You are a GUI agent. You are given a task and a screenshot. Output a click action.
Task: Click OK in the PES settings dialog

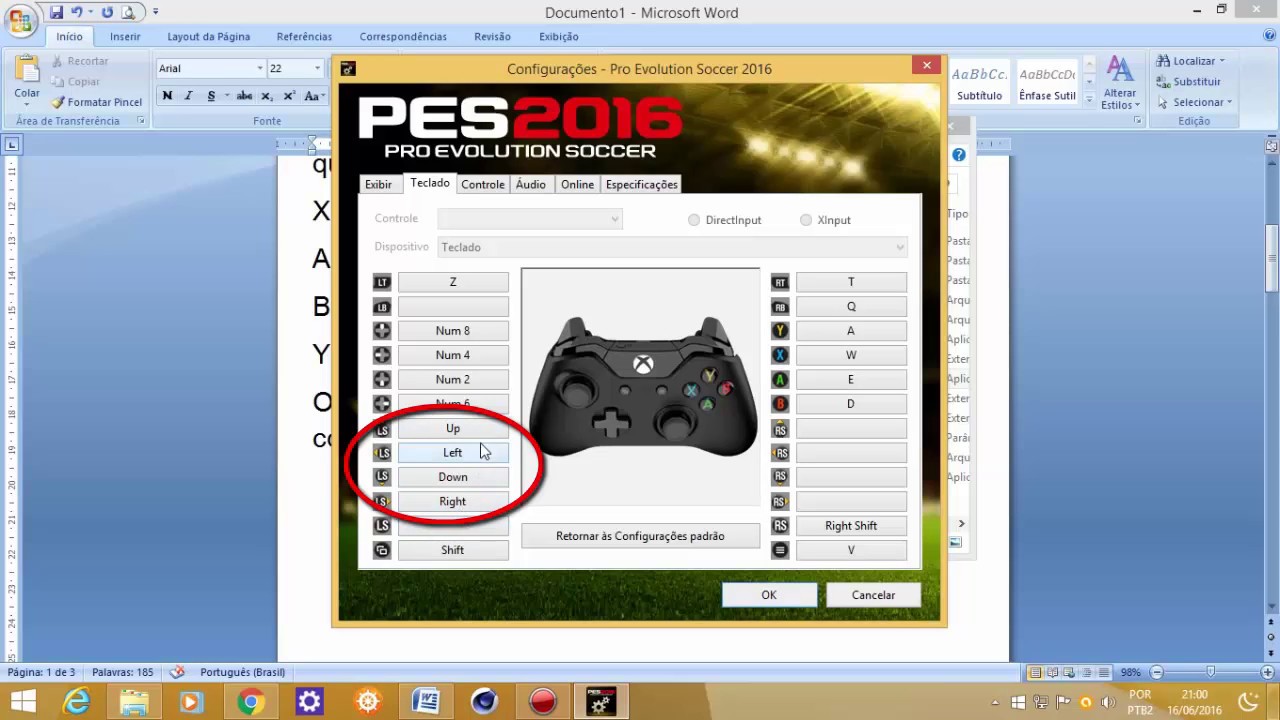769,595
